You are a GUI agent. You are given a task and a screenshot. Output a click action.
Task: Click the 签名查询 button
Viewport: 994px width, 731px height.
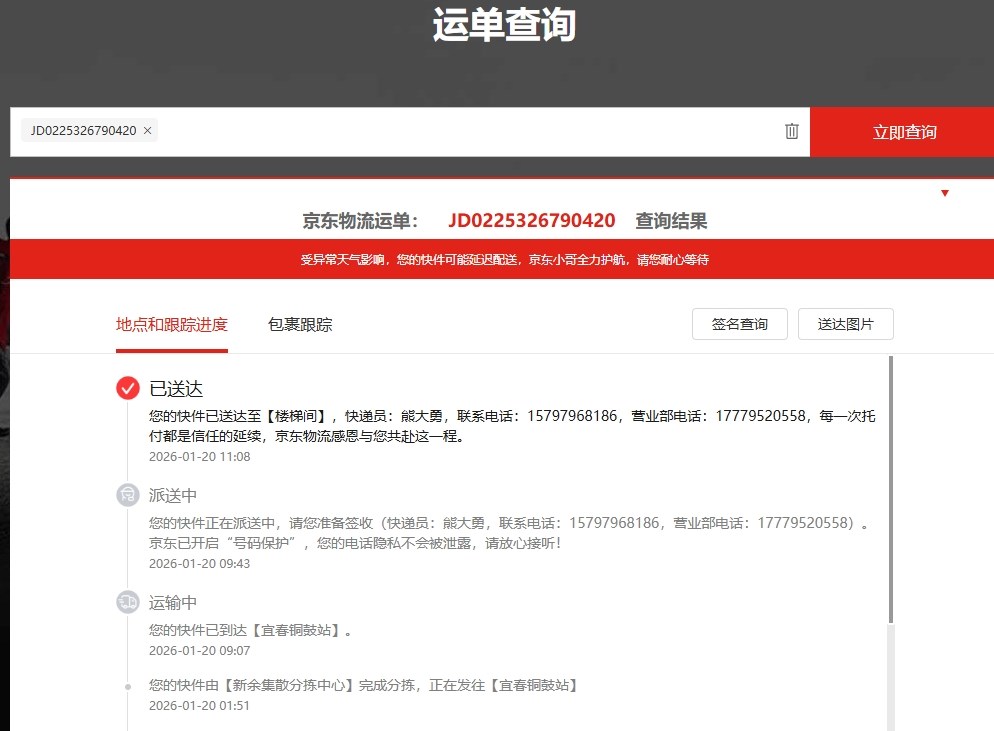[739, 324]
